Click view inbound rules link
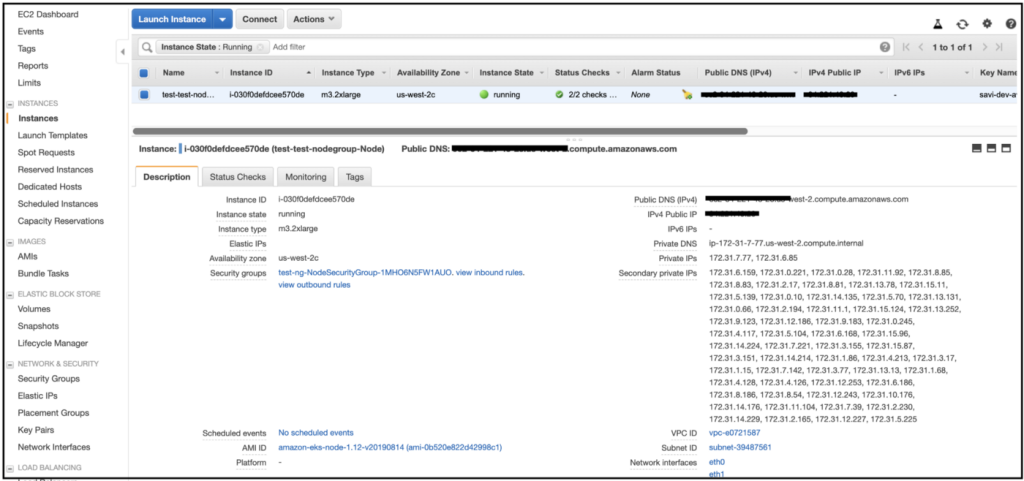1024x481 pixels. click(x=489, y=273)
